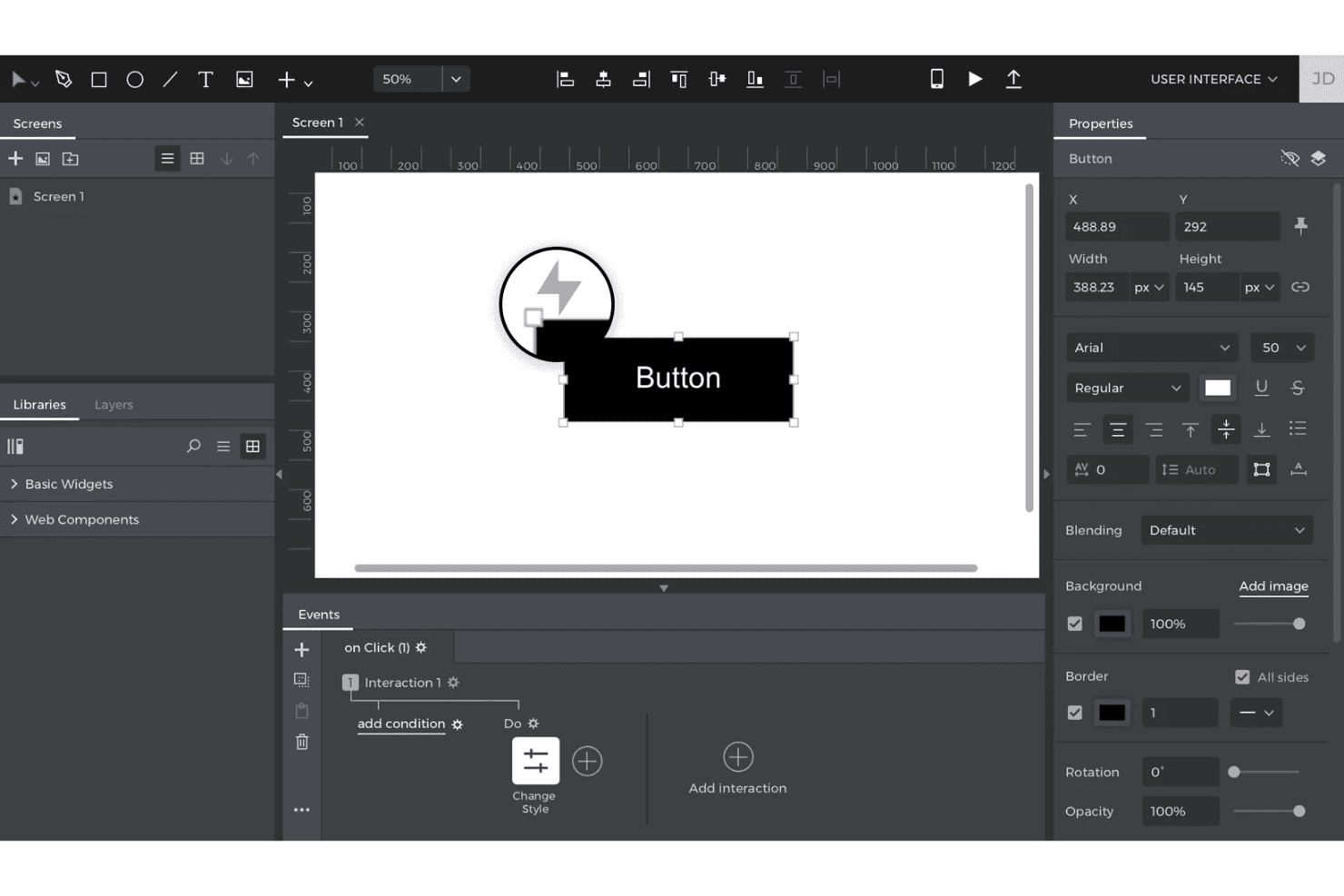Open the Blending Default dropdown
The image size is (1344, 896).
point(1228,530)
